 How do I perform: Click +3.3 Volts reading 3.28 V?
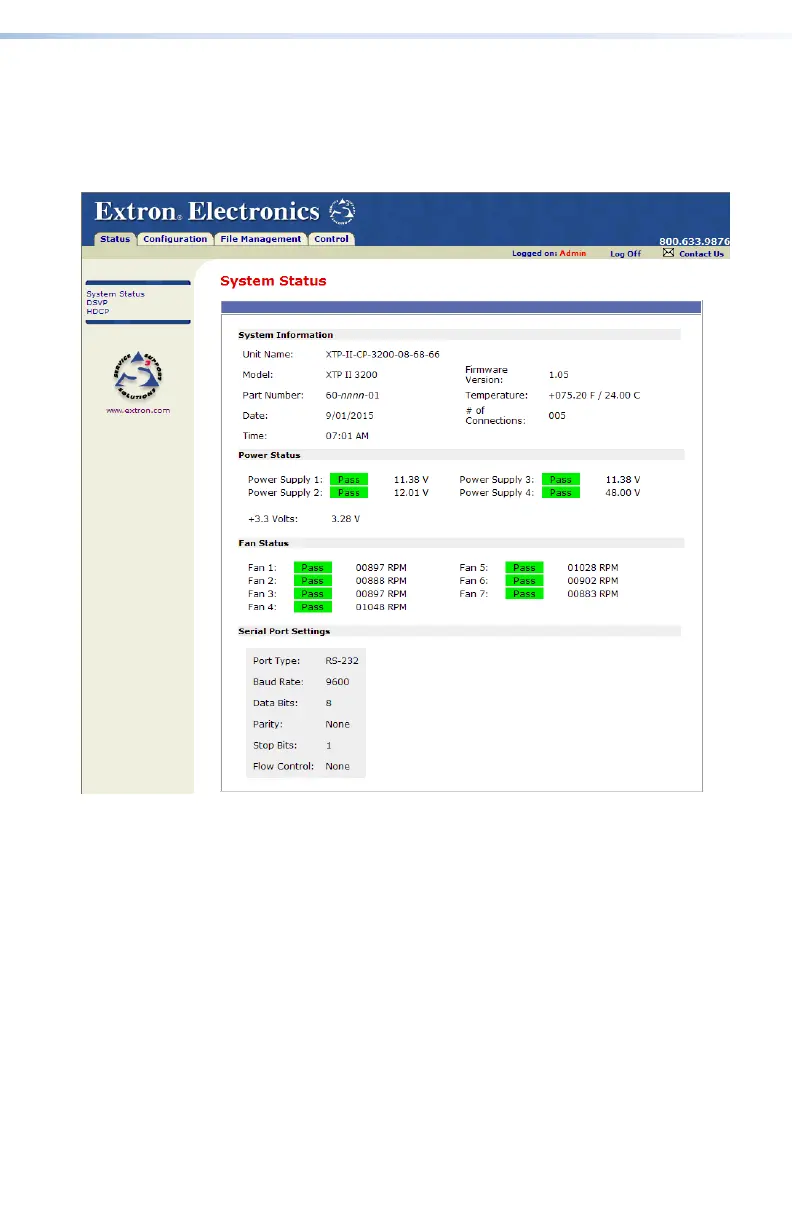coord(346,519)
